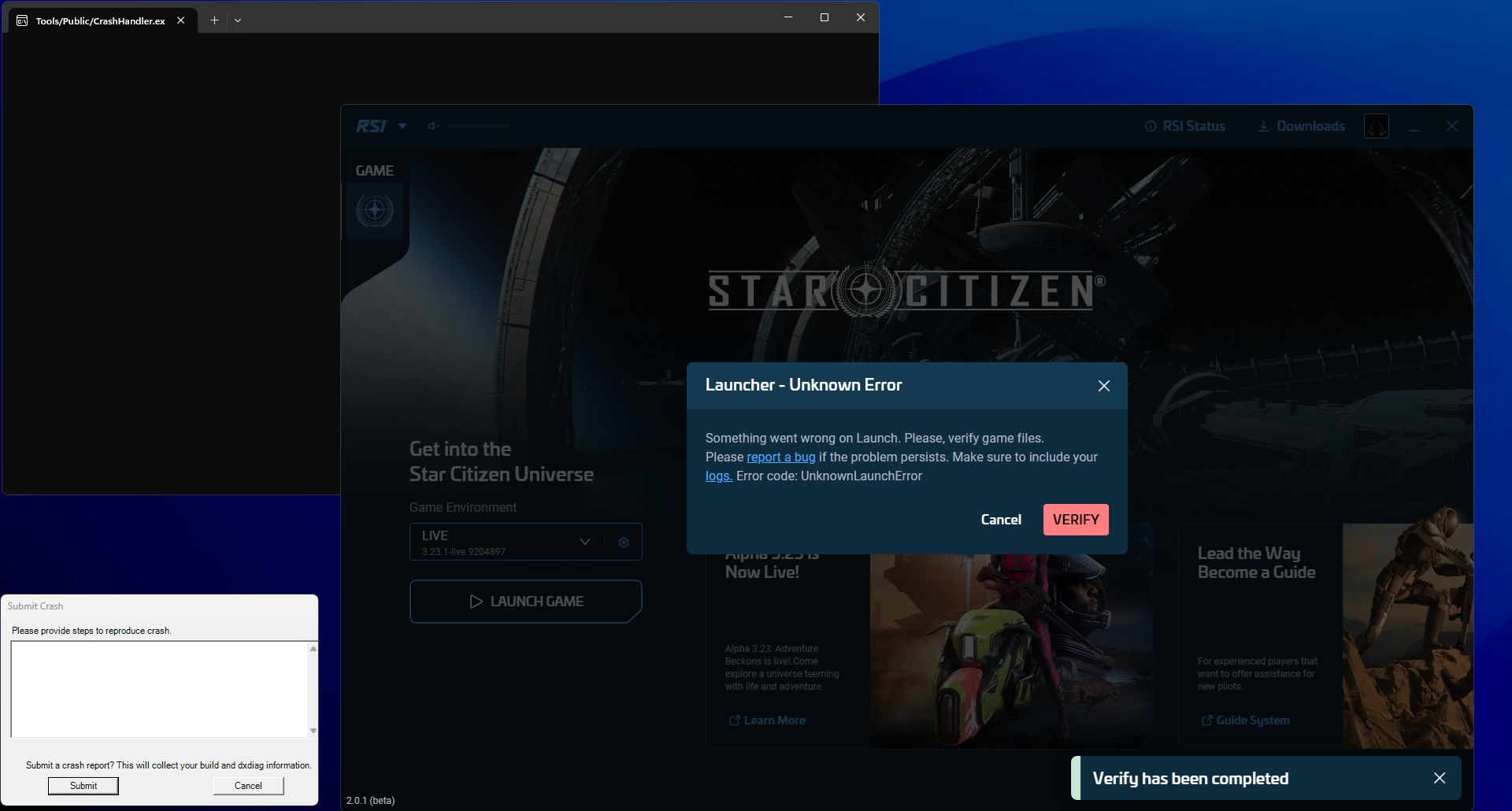Click the crash reproduction steps text box

point(159,689)
